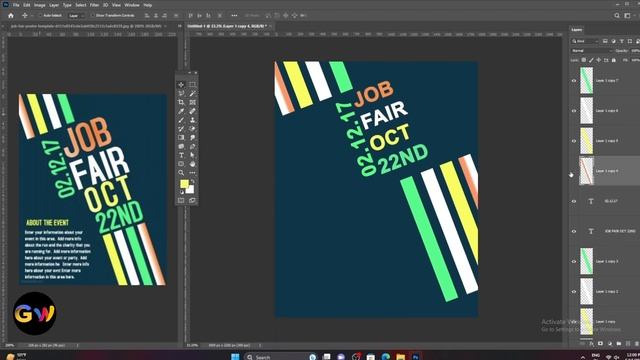Switch to the job-fair-poster-template document tab

pos(86,26)
